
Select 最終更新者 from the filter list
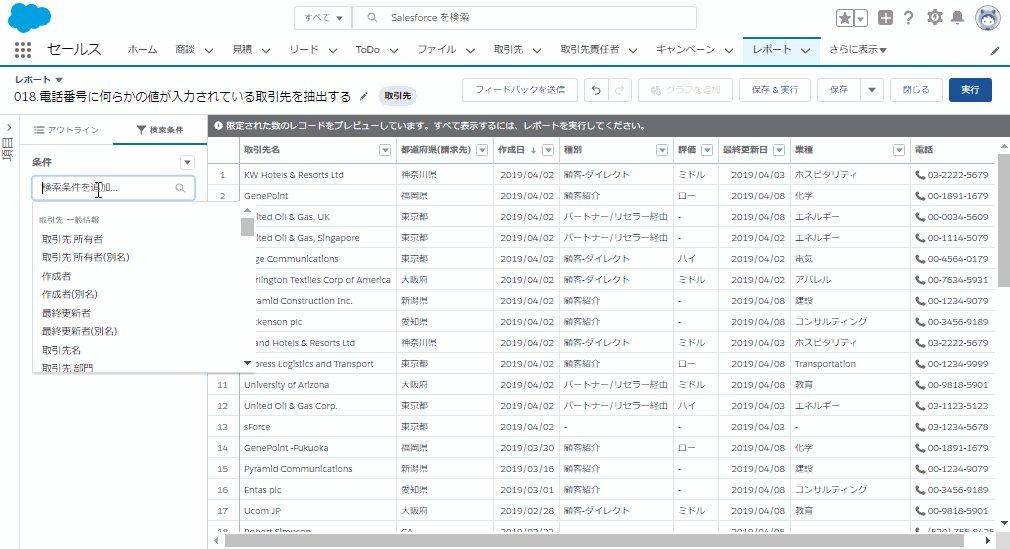[66, 313]
